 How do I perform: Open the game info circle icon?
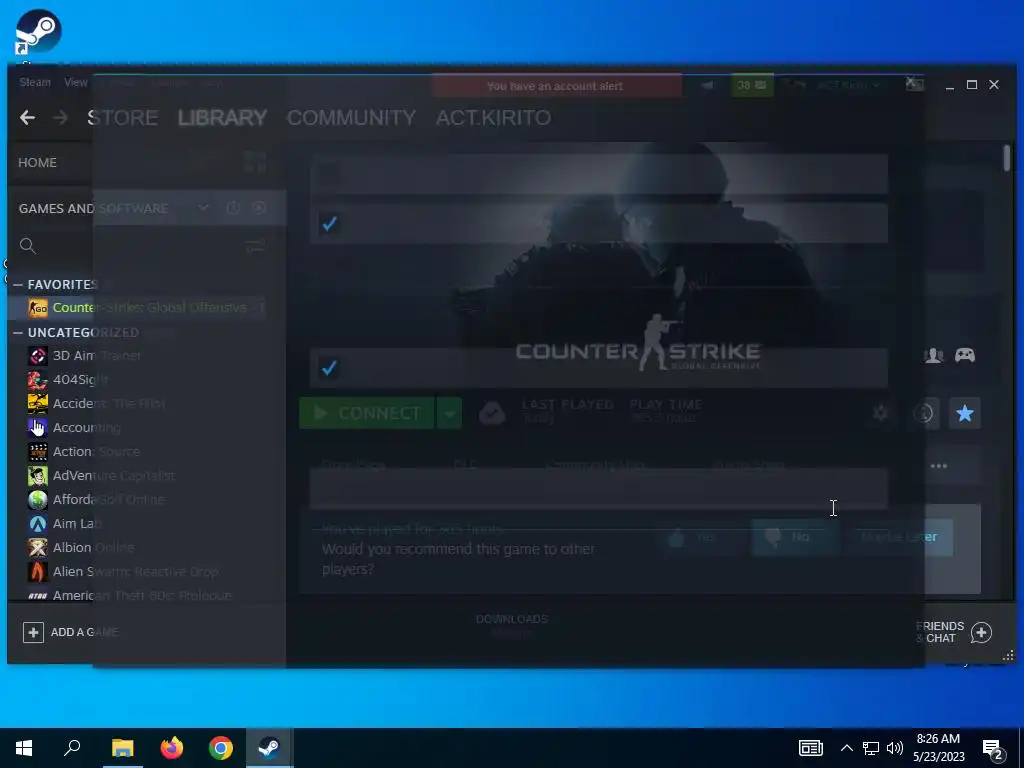(x=923, y=413)
